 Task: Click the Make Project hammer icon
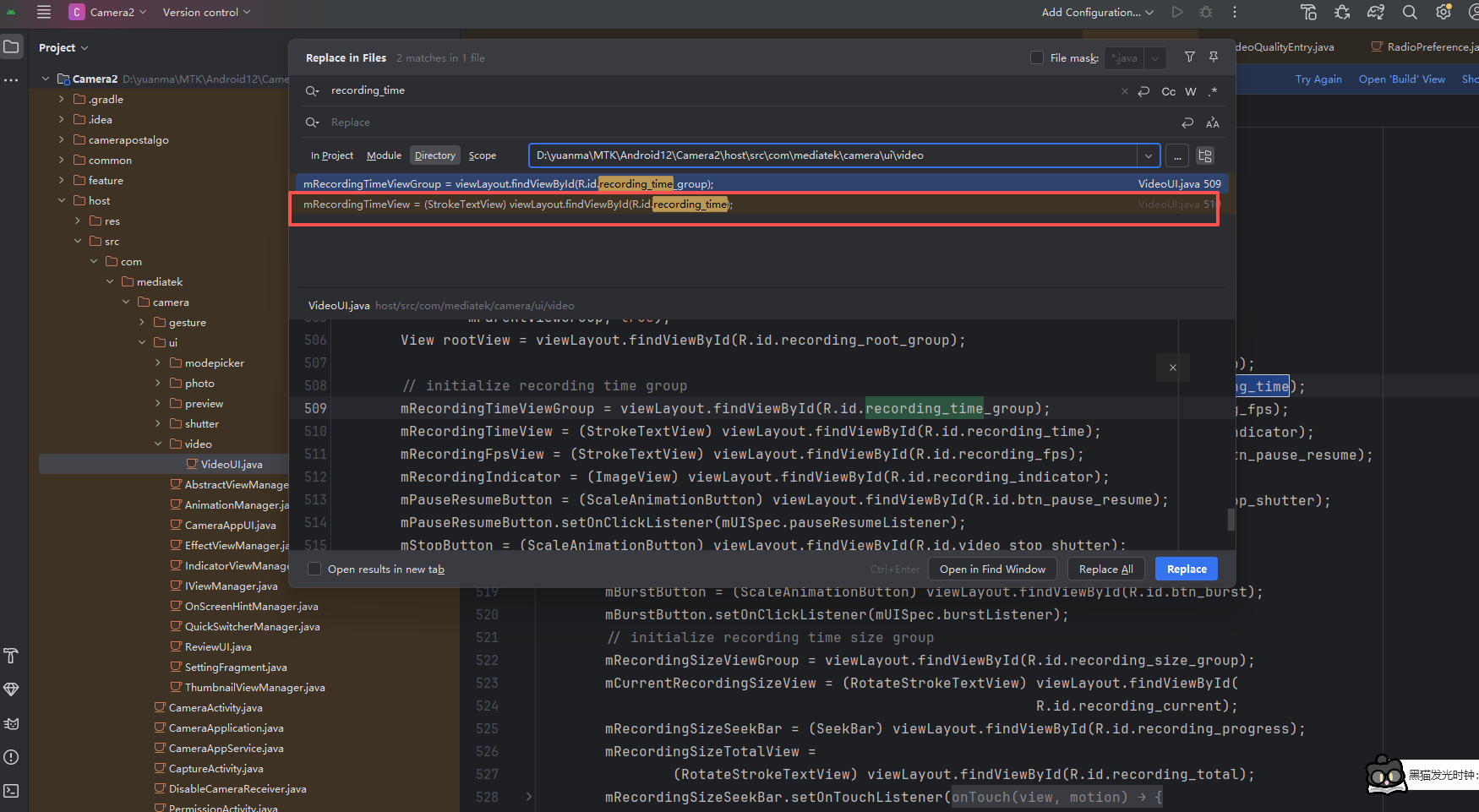pyautogui.click(x=1308, y=12)
